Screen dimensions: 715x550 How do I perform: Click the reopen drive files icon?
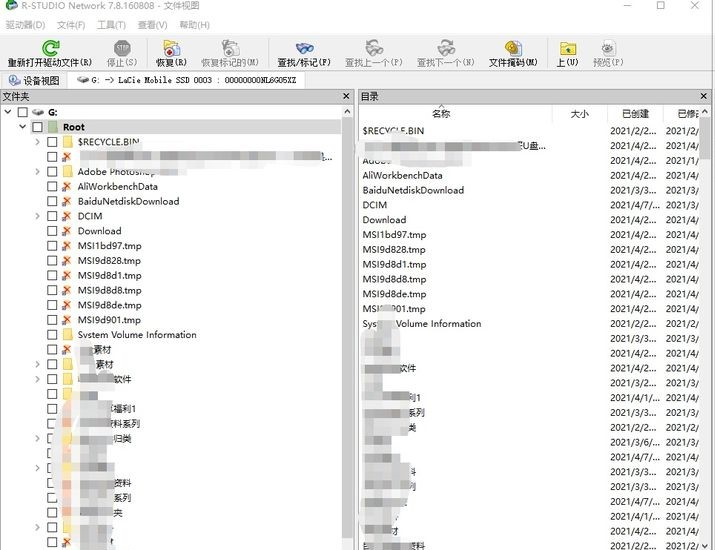coord(51,48)
